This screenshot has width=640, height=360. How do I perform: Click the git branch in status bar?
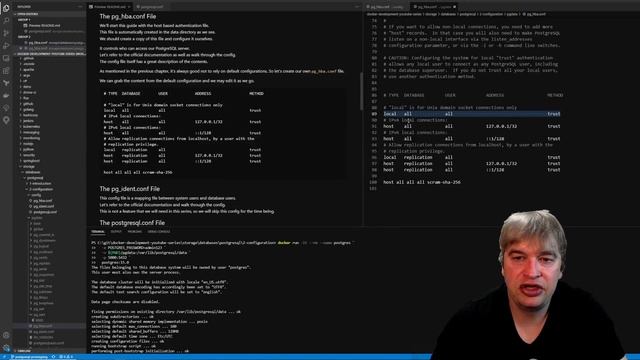tap(29, 357)
